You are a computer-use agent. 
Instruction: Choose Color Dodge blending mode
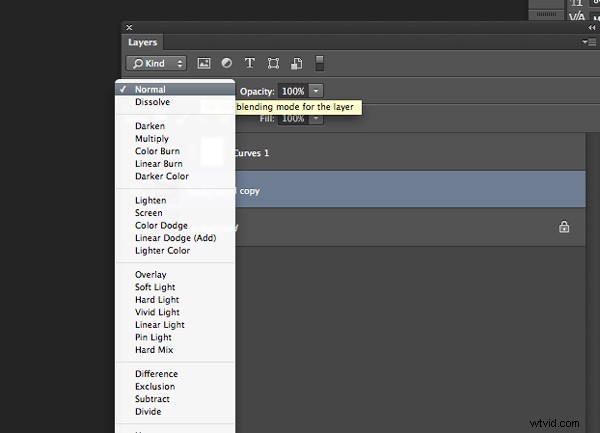[x=175, y=225]
